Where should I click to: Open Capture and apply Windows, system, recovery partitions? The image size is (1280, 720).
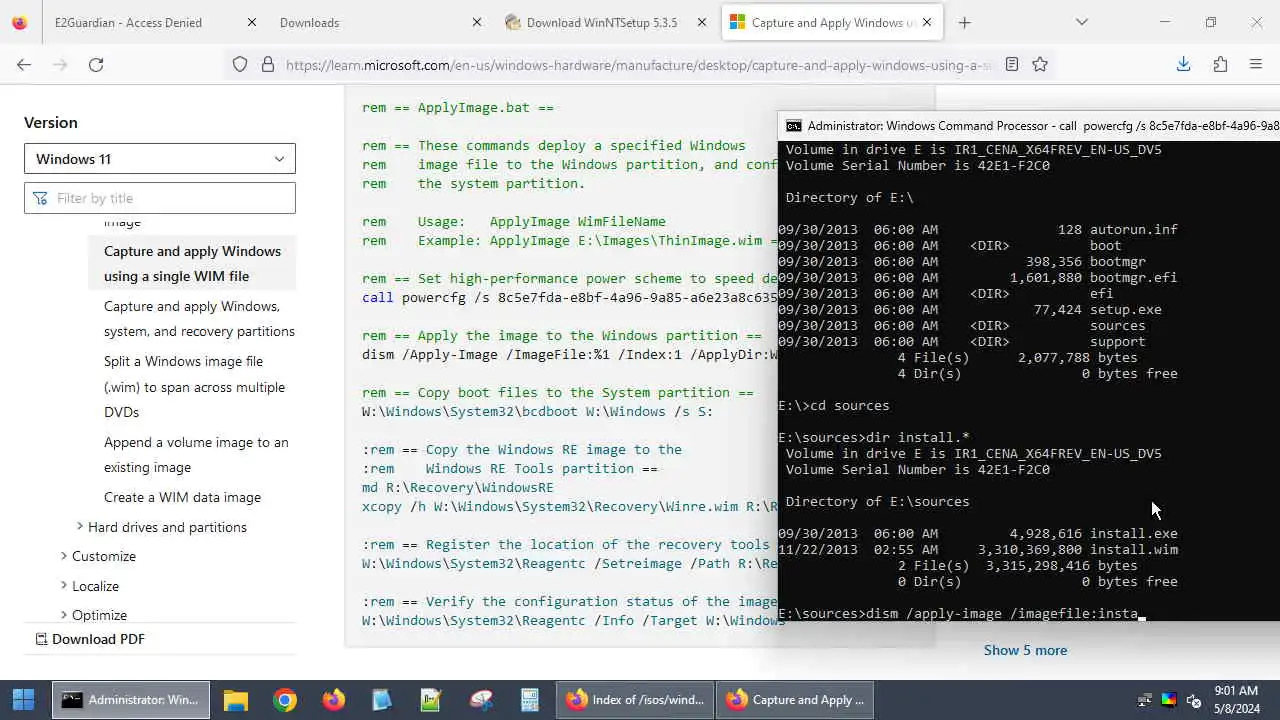(199, 319)
